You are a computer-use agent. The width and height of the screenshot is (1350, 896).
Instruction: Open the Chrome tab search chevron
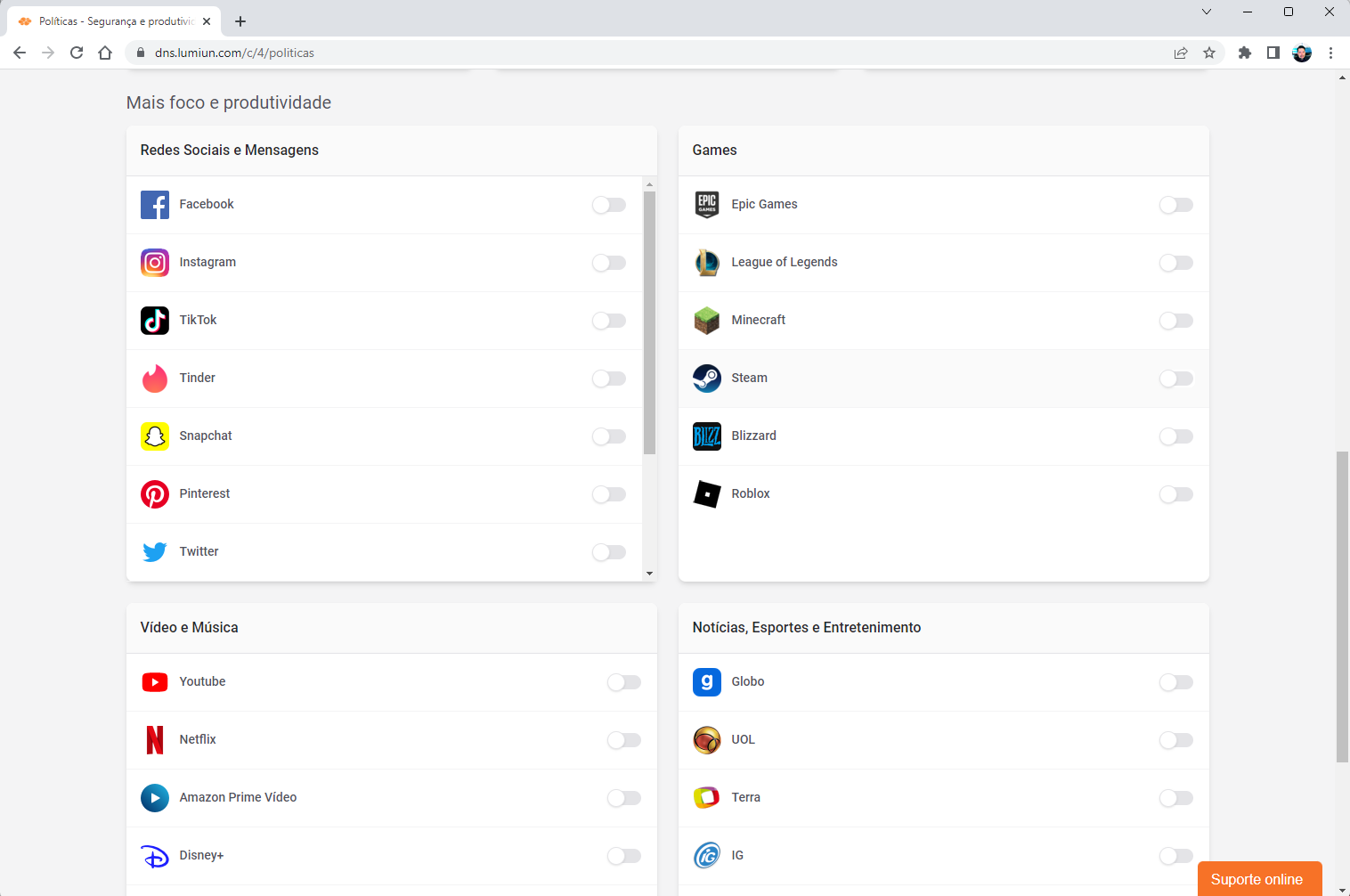pyautogui.click(x=1207, y=12)
